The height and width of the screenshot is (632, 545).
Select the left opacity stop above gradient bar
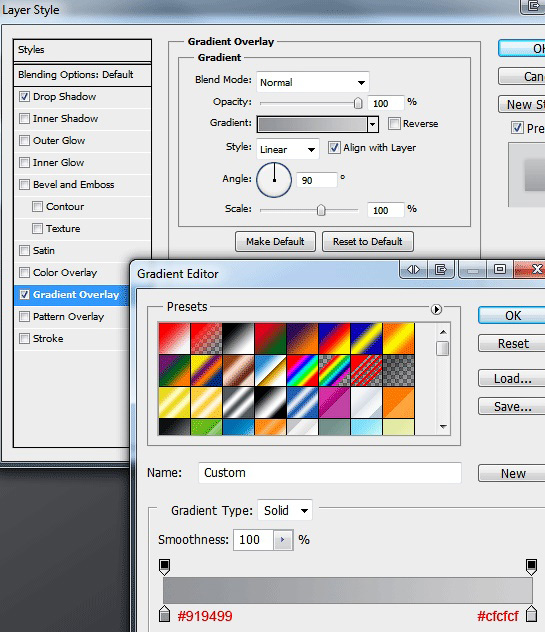click(164, 567)
